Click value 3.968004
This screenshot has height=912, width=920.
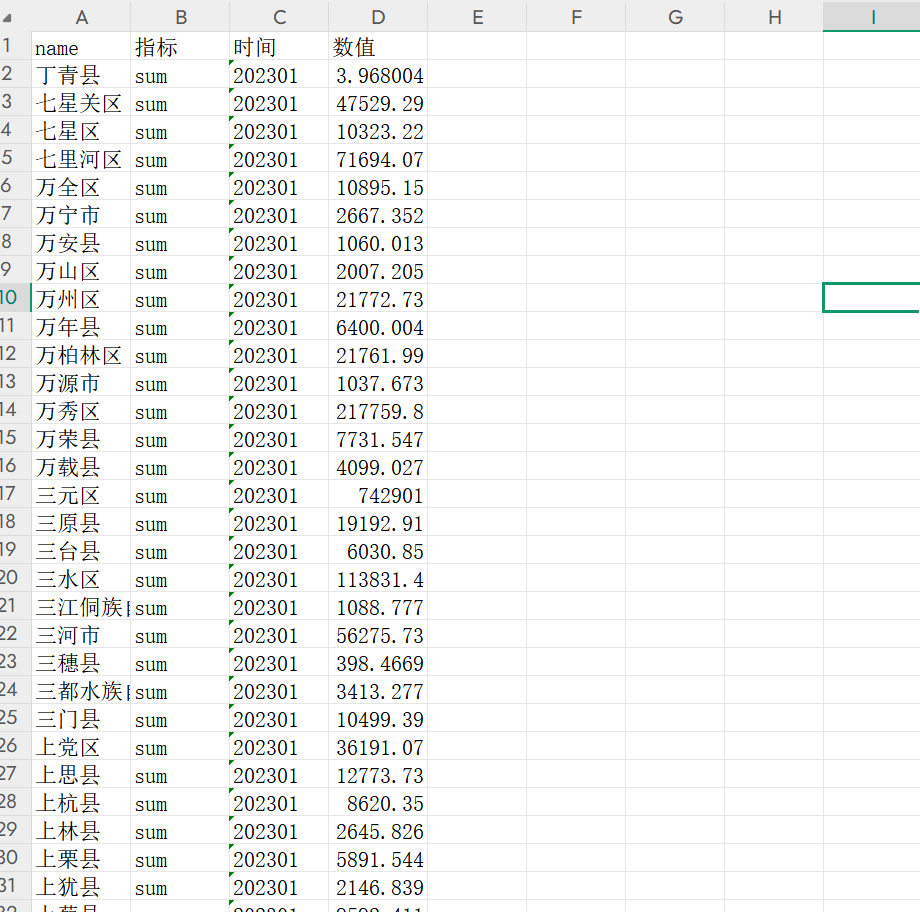click(x=378, y=74)
